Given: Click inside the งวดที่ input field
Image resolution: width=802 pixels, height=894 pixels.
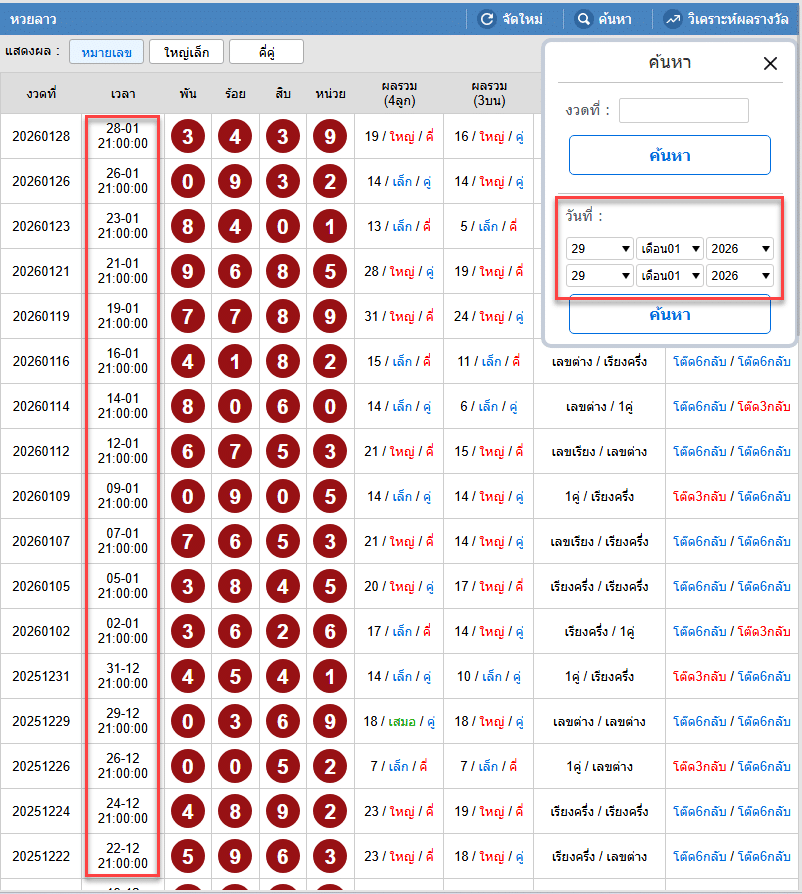Looking at the screenshot, I should pos(683,111).
